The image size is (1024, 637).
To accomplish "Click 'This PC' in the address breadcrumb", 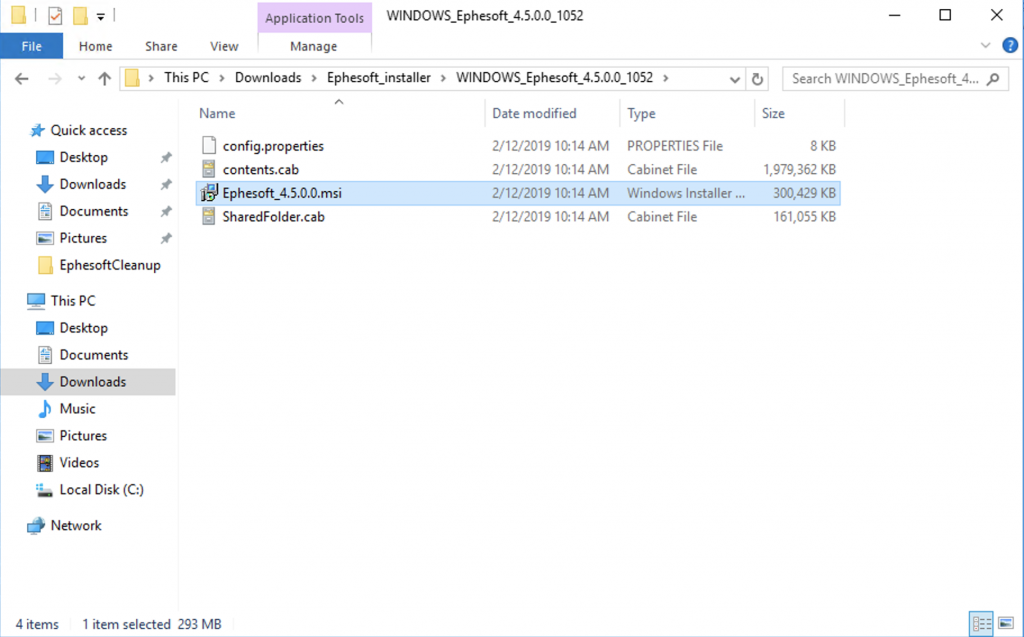I will point(186,78).
